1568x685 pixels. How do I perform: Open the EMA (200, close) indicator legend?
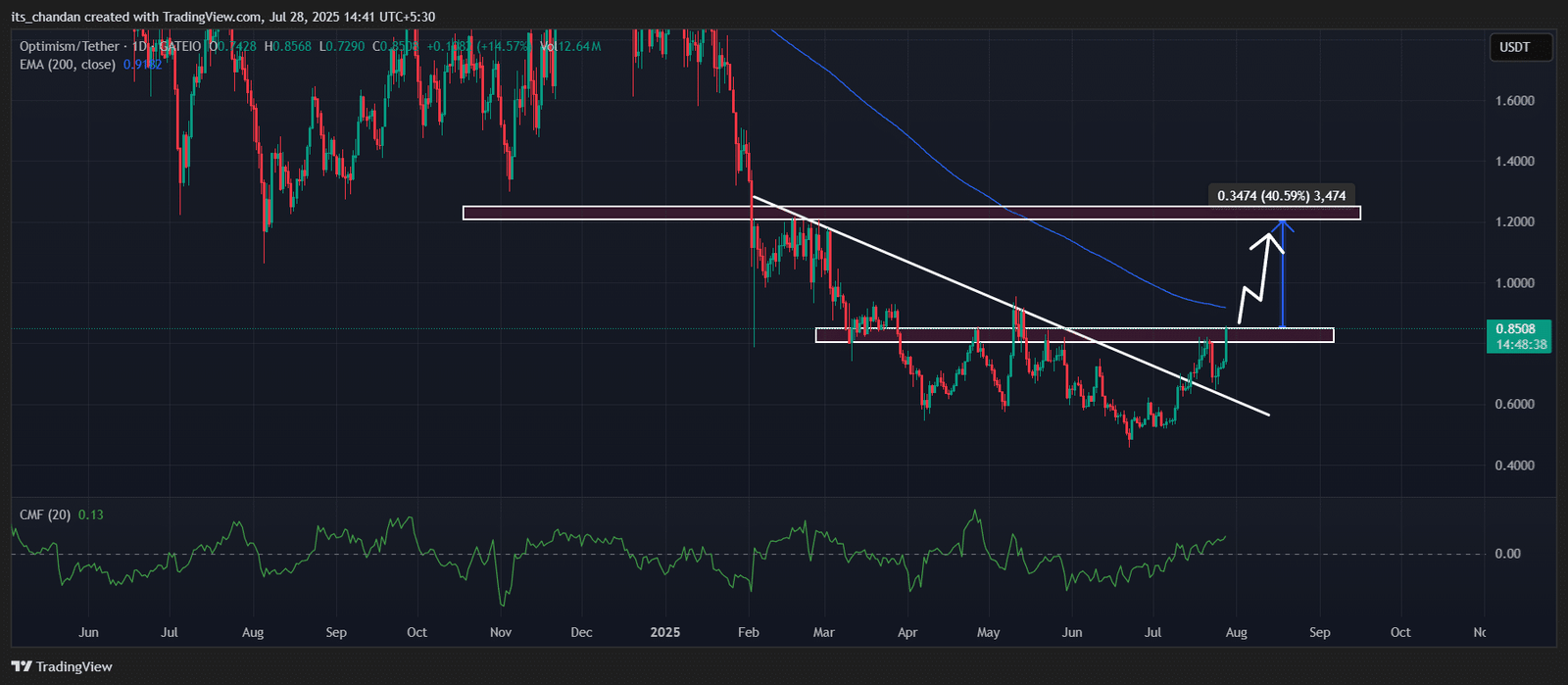tap(67, 65)
